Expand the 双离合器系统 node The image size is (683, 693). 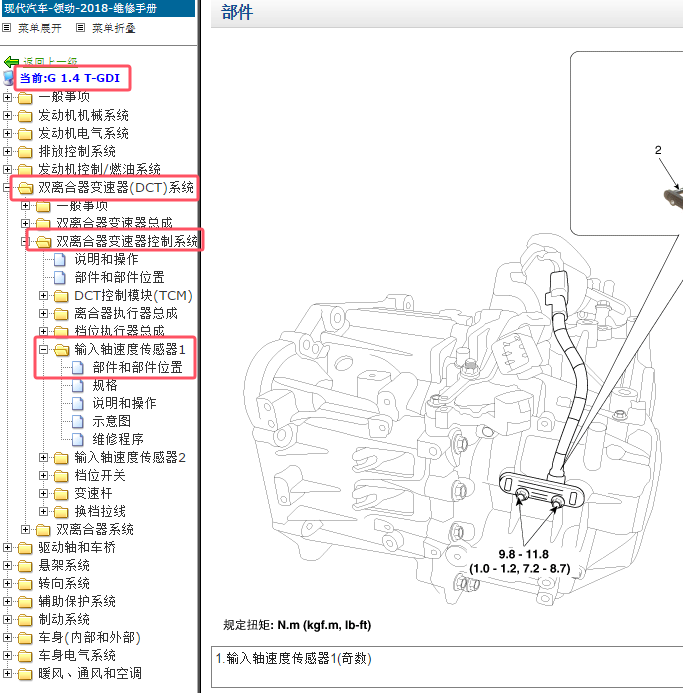click(25, 529)
